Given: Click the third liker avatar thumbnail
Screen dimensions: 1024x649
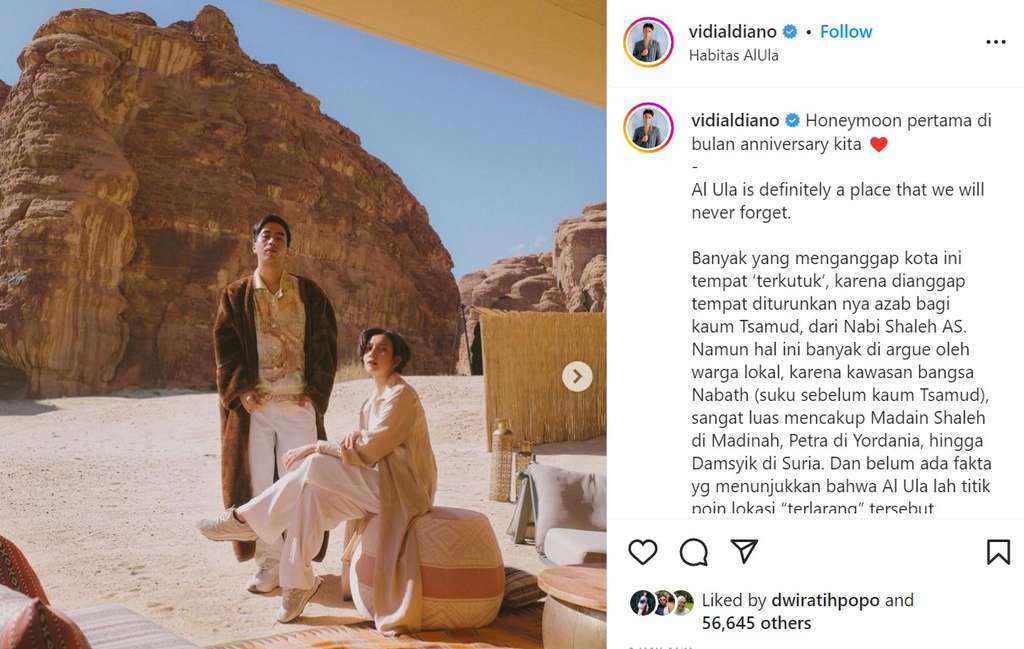Looking at the screenshot, I should point(683,603).
